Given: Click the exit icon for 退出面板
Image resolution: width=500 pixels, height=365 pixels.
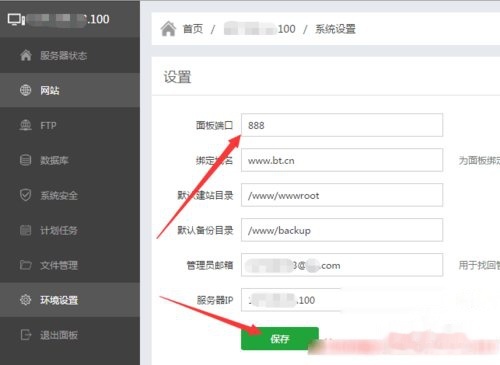Looking at the screenshot, I should [26, 335].
